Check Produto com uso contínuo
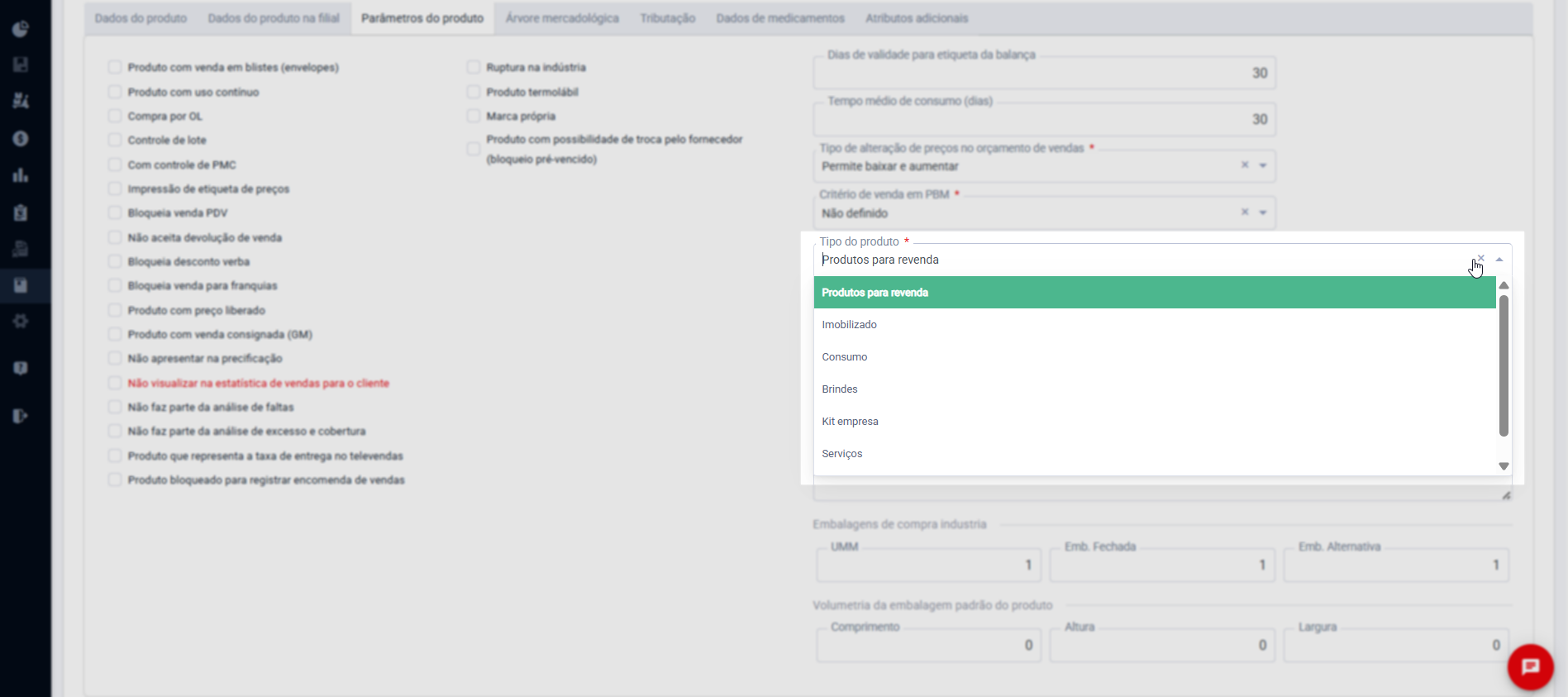 point(115,92)
